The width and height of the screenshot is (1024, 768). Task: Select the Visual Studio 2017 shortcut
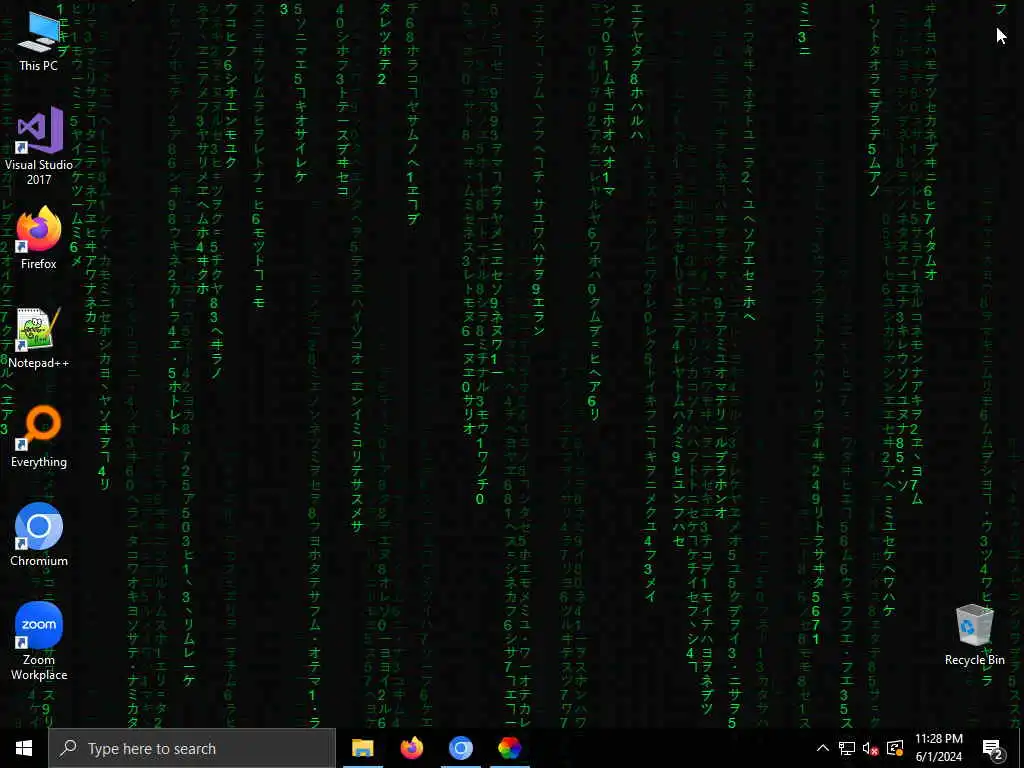point(39,146)
